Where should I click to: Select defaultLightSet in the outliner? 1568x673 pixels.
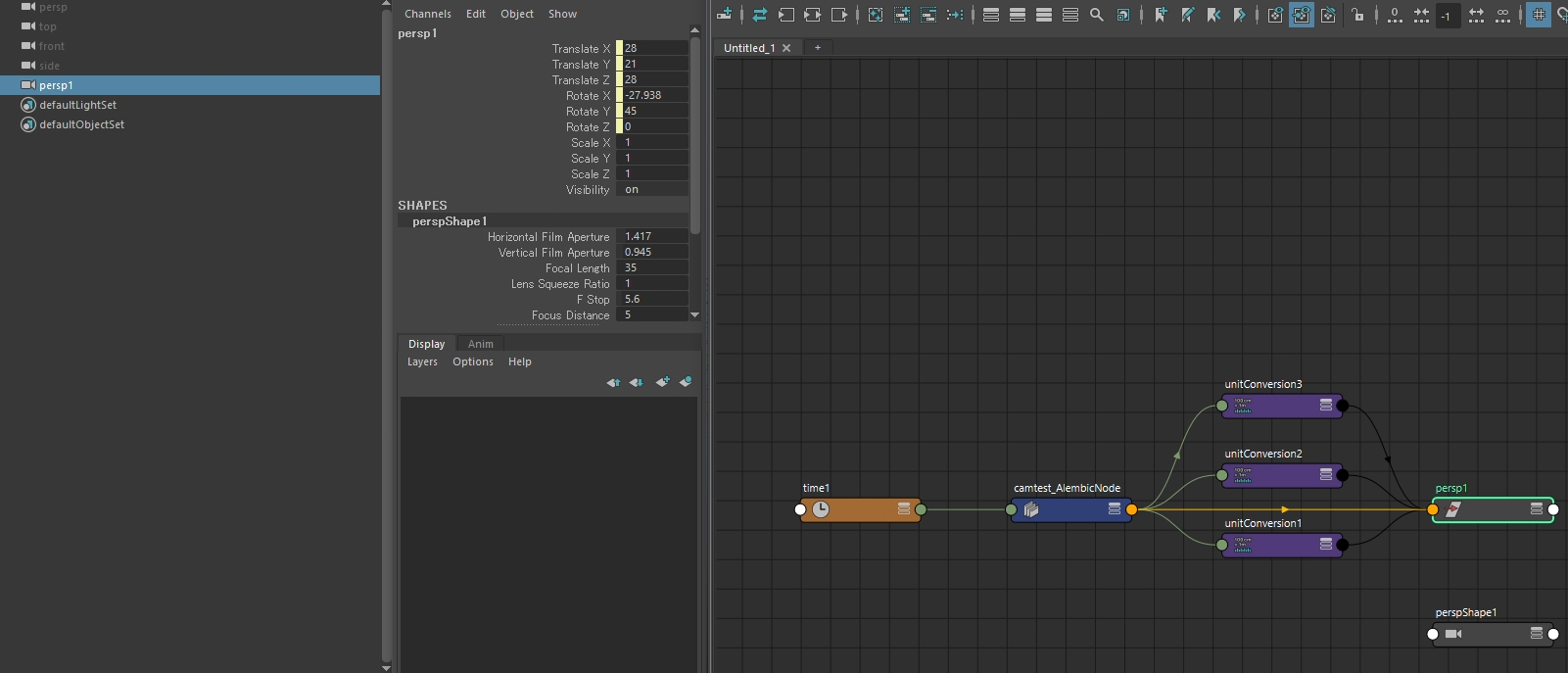[x=77, y=105]
